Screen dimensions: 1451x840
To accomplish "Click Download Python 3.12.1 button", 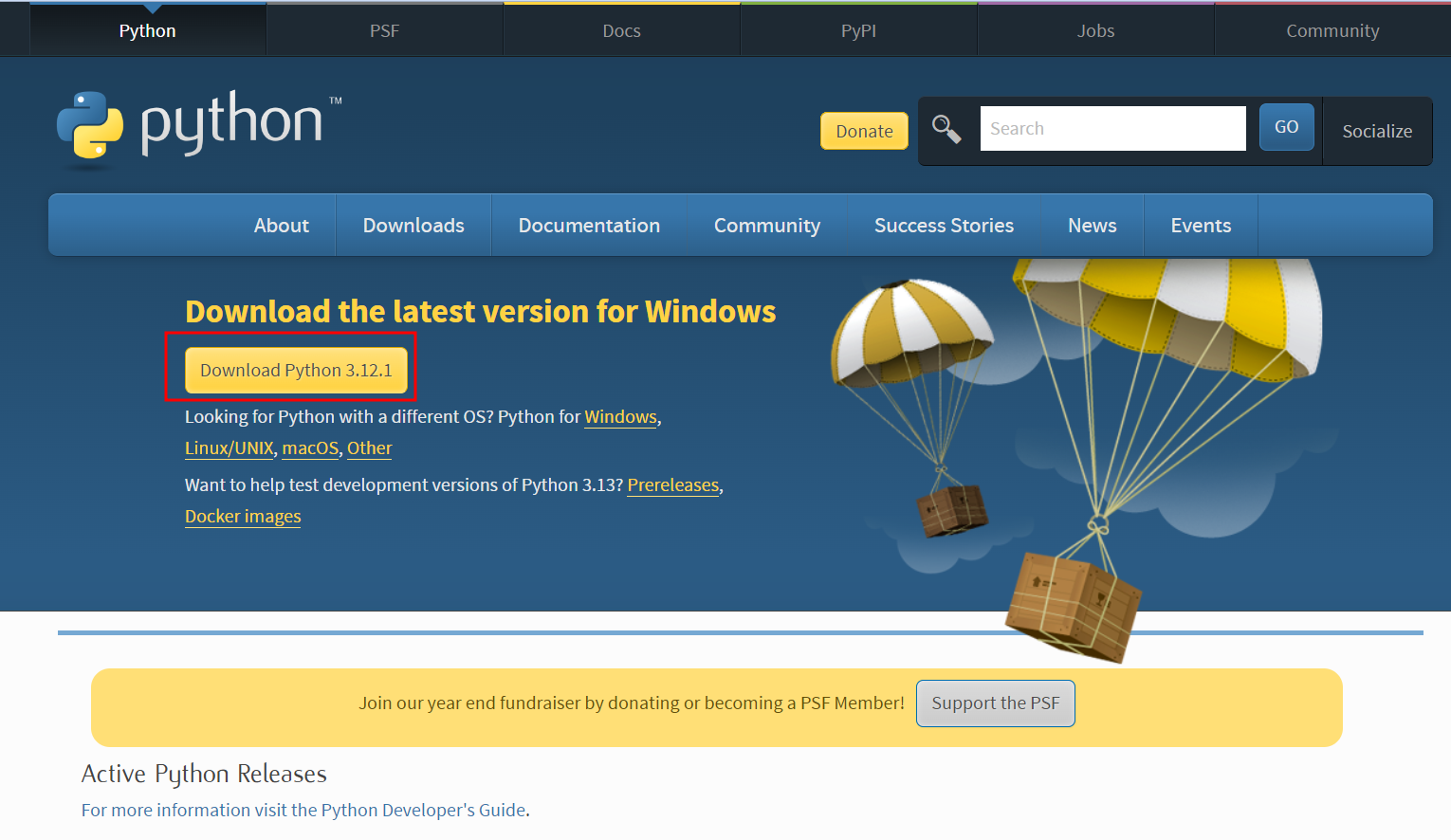I will tap(296, 370).
